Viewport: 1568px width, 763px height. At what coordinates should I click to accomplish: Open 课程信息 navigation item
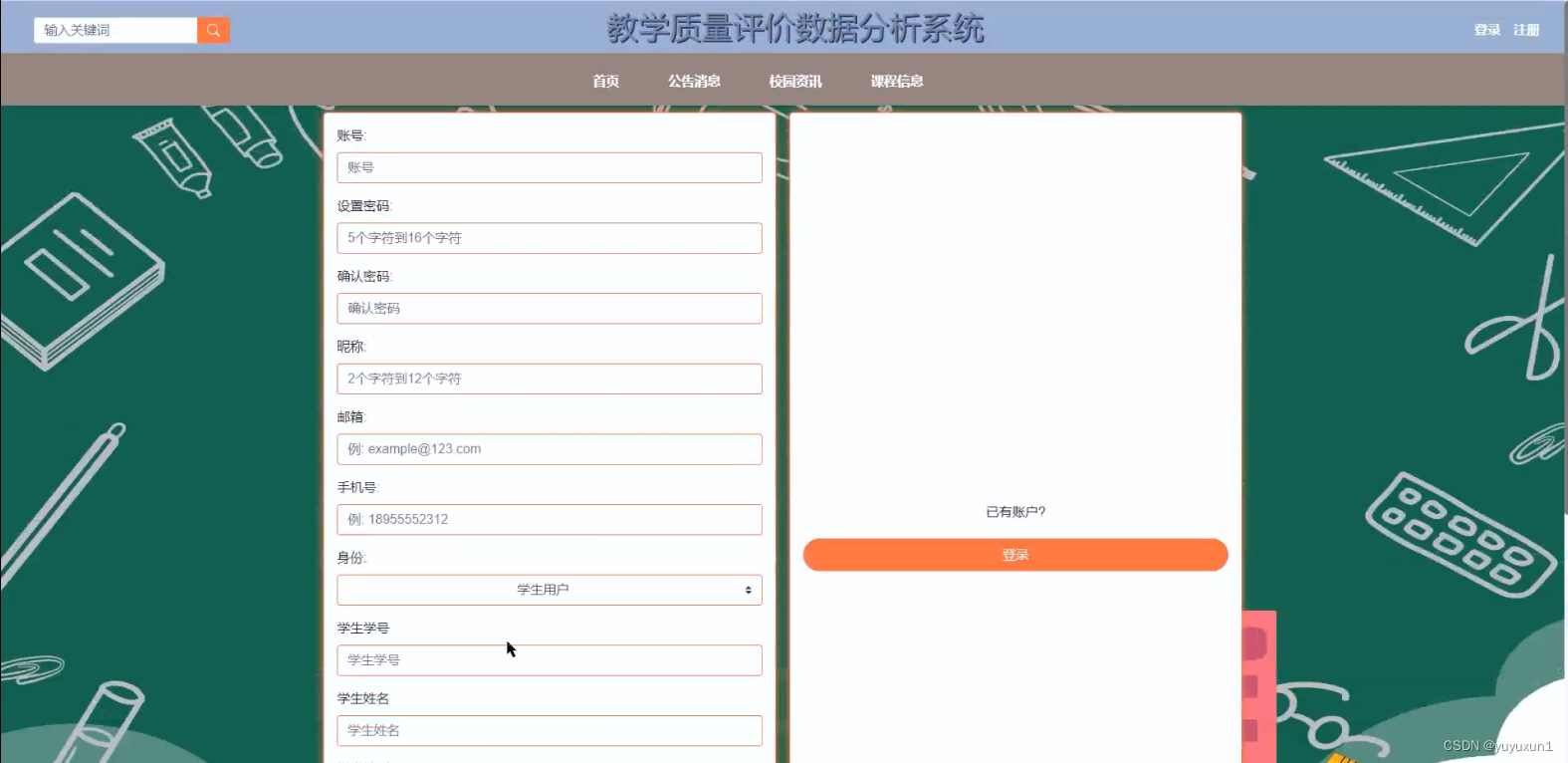897,81
